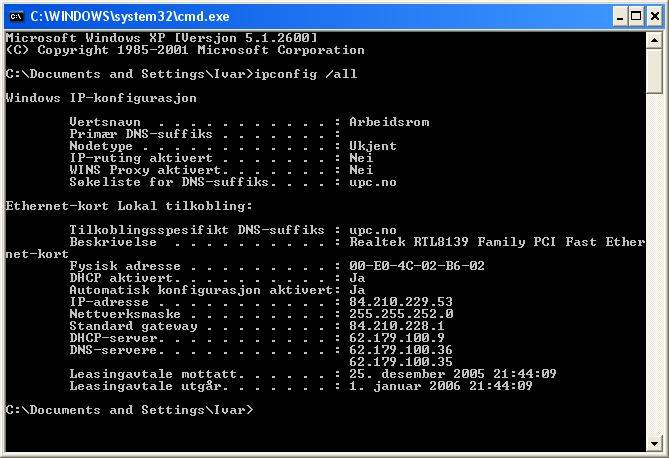
Task: Open the cmd.exe system menu icon
Action: pyautogui.click(x=16, y=17)
